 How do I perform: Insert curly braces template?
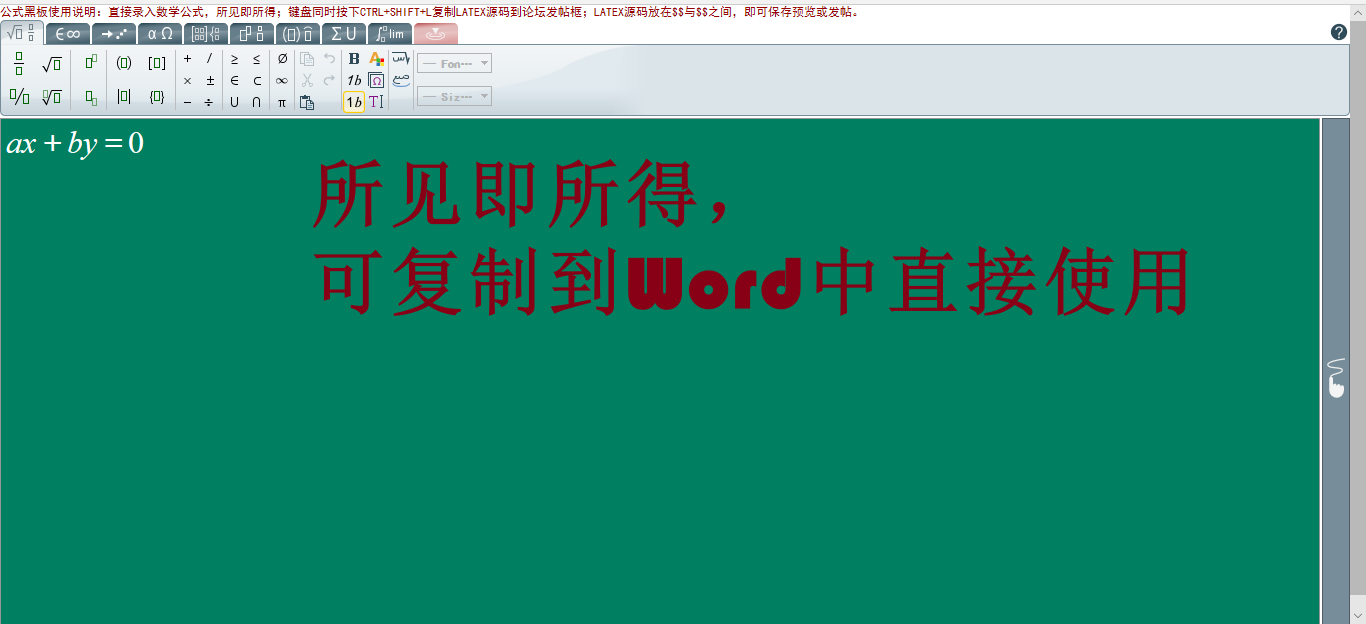[x=157, y=97]
